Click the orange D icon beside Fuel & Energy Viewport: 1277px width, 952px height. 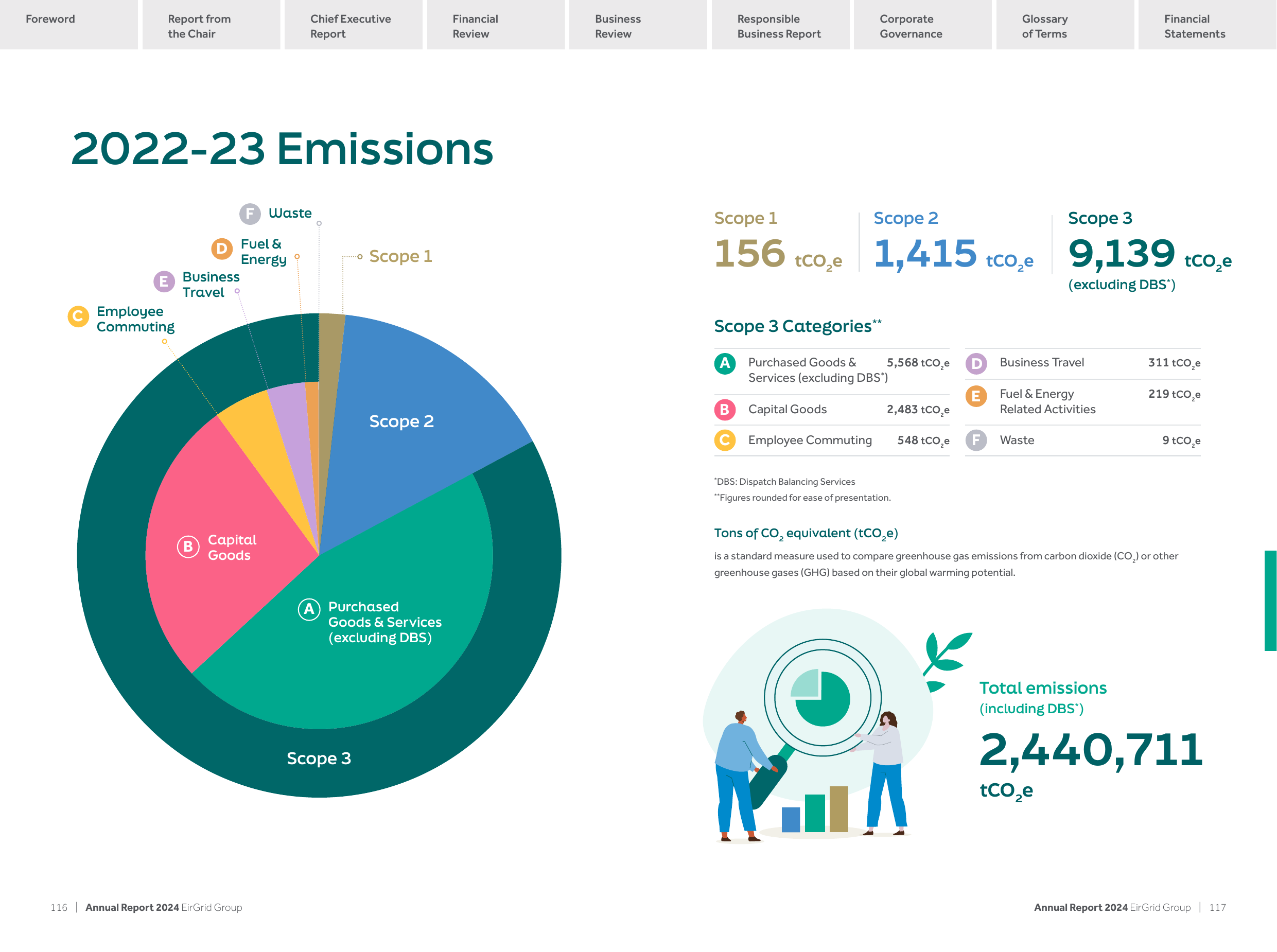pyautogui.click(x=222, y=249)
